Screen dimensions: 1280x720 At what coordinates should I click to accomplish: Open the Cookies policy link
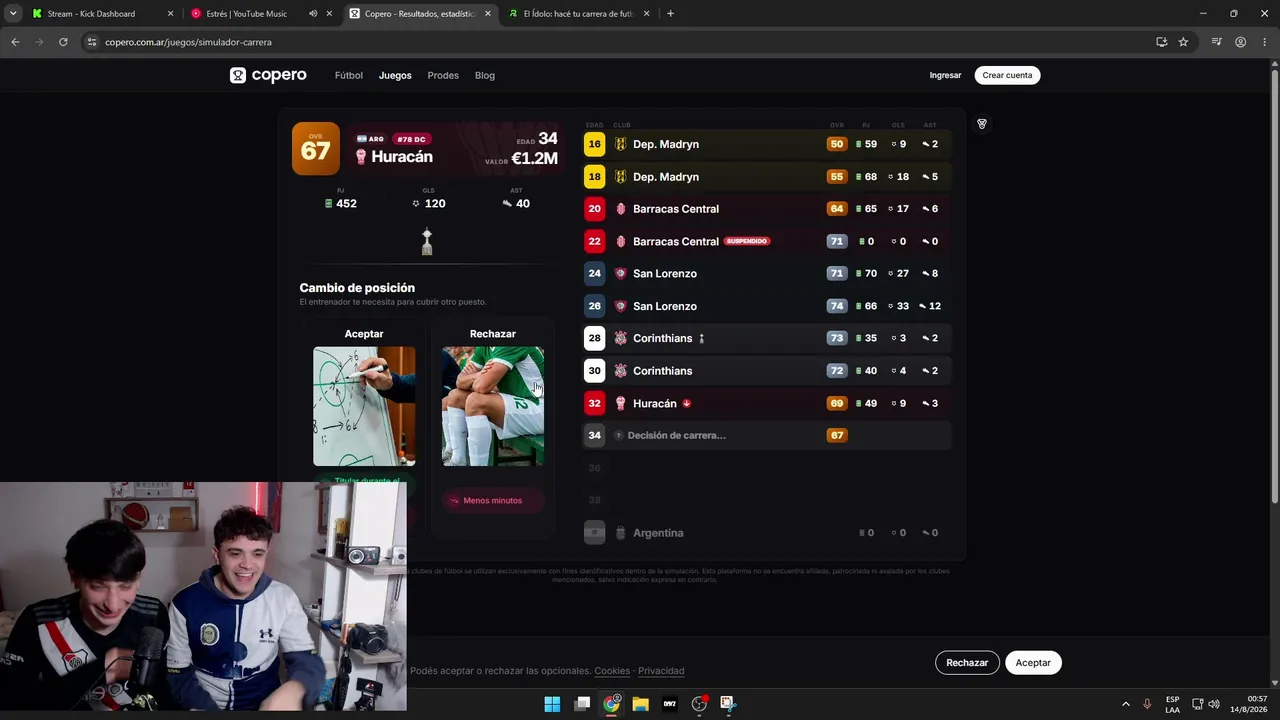(612, 671)
